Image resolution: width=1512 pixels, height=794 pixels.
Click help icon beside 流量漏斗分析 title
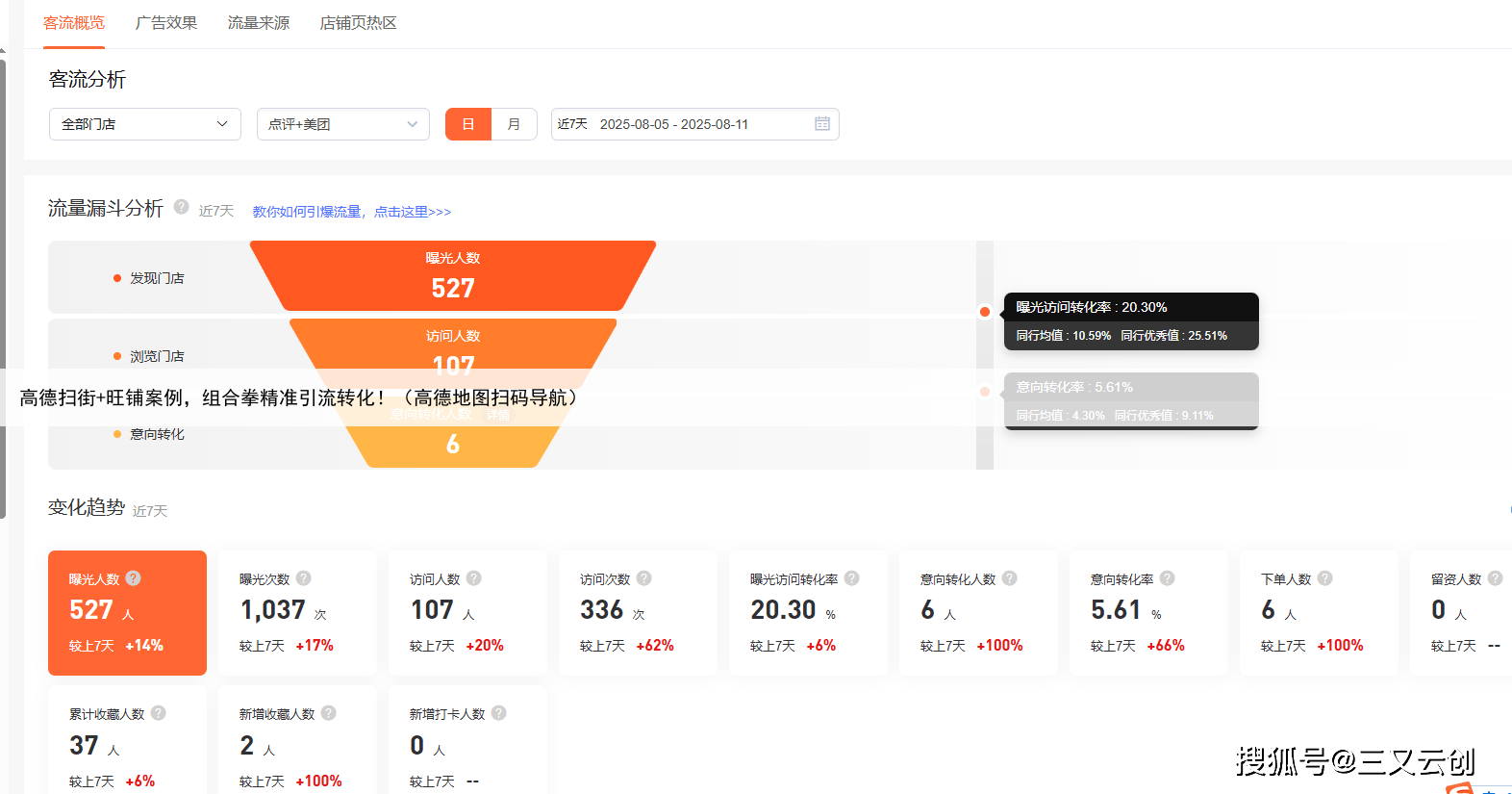(x=181, y=207)
